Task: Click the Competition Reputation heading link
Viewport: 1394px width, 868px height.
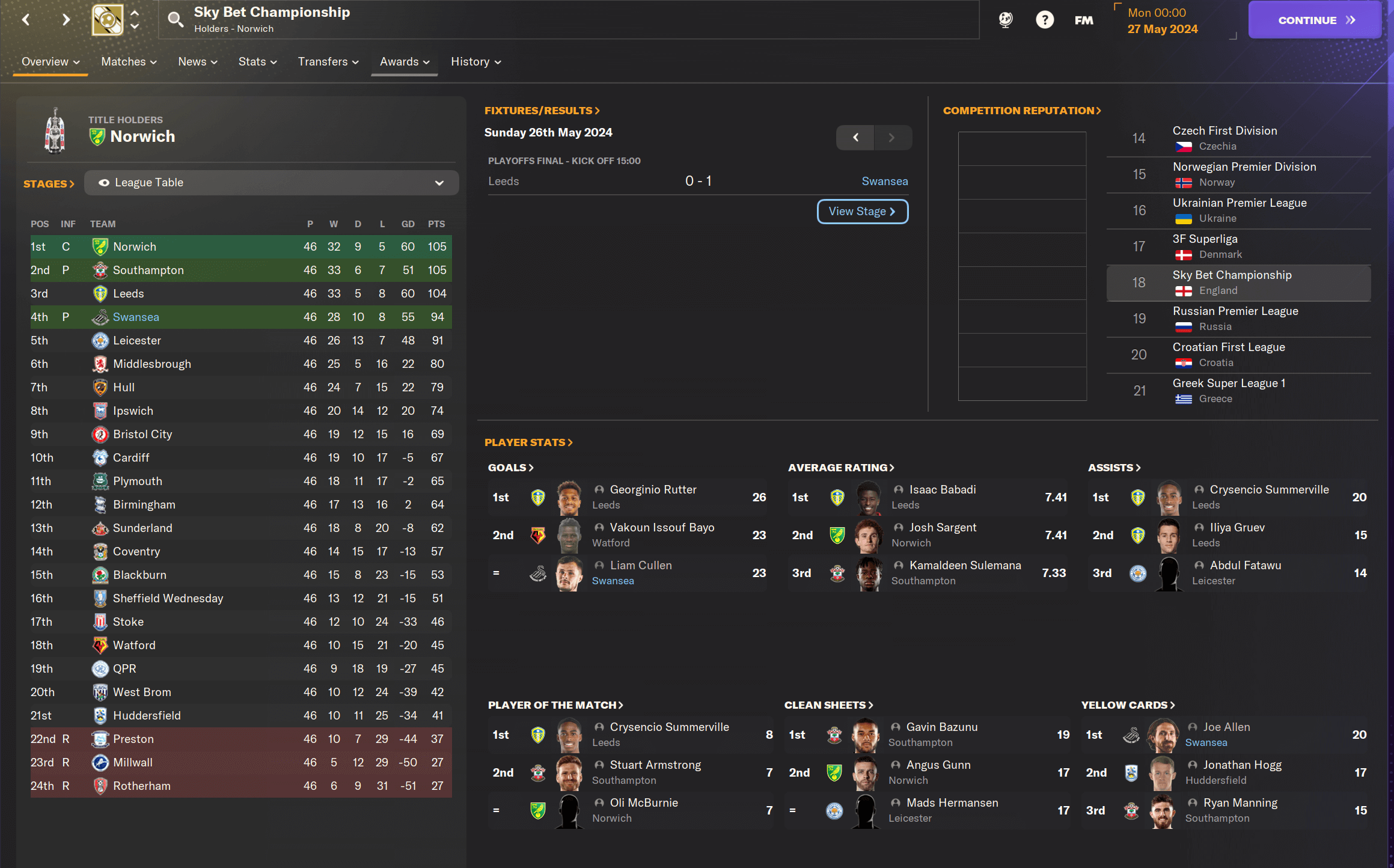Action: point(1021,111)
